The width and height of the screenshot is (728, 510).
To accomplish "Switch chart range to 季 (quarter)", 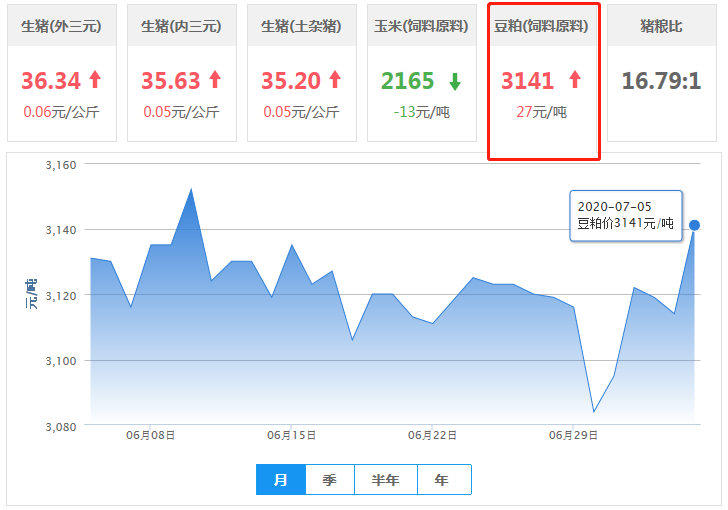I will [329, 480].
